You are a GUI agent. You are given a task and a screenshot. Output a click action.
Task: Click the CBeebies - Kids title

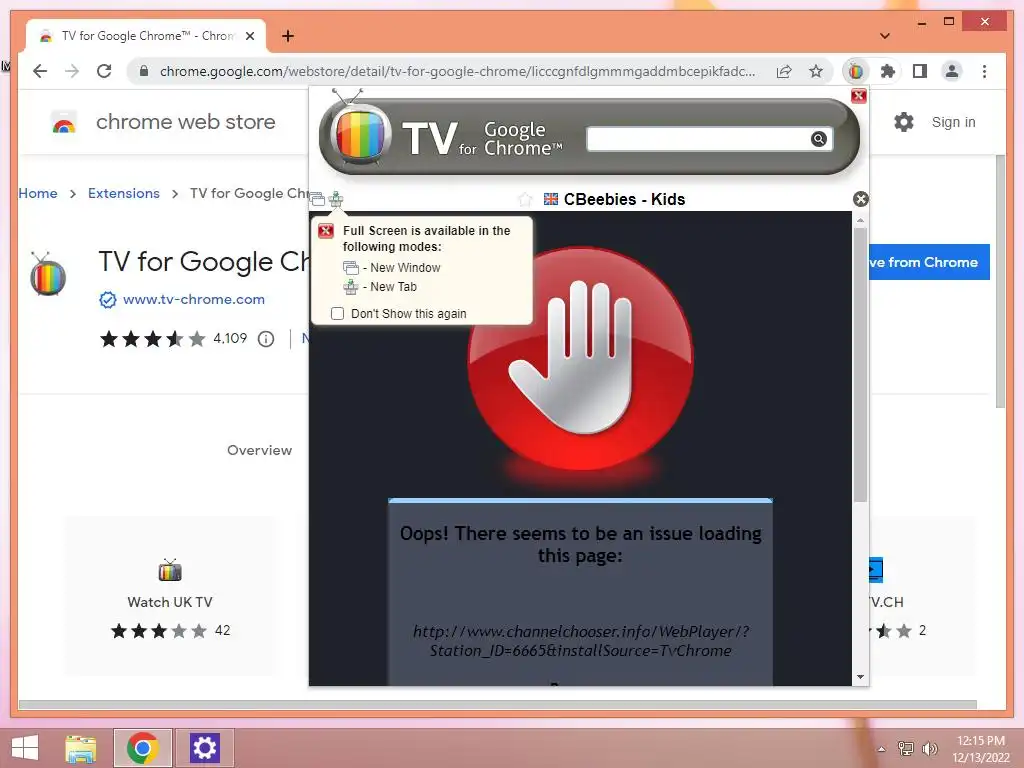click(x=624, y=199)
